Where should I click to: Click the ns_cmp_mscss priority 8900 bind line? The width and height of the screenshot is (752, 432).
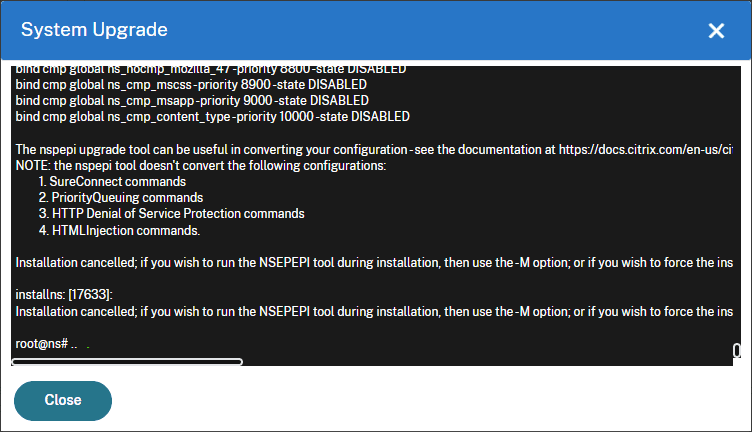pos(191,84)
